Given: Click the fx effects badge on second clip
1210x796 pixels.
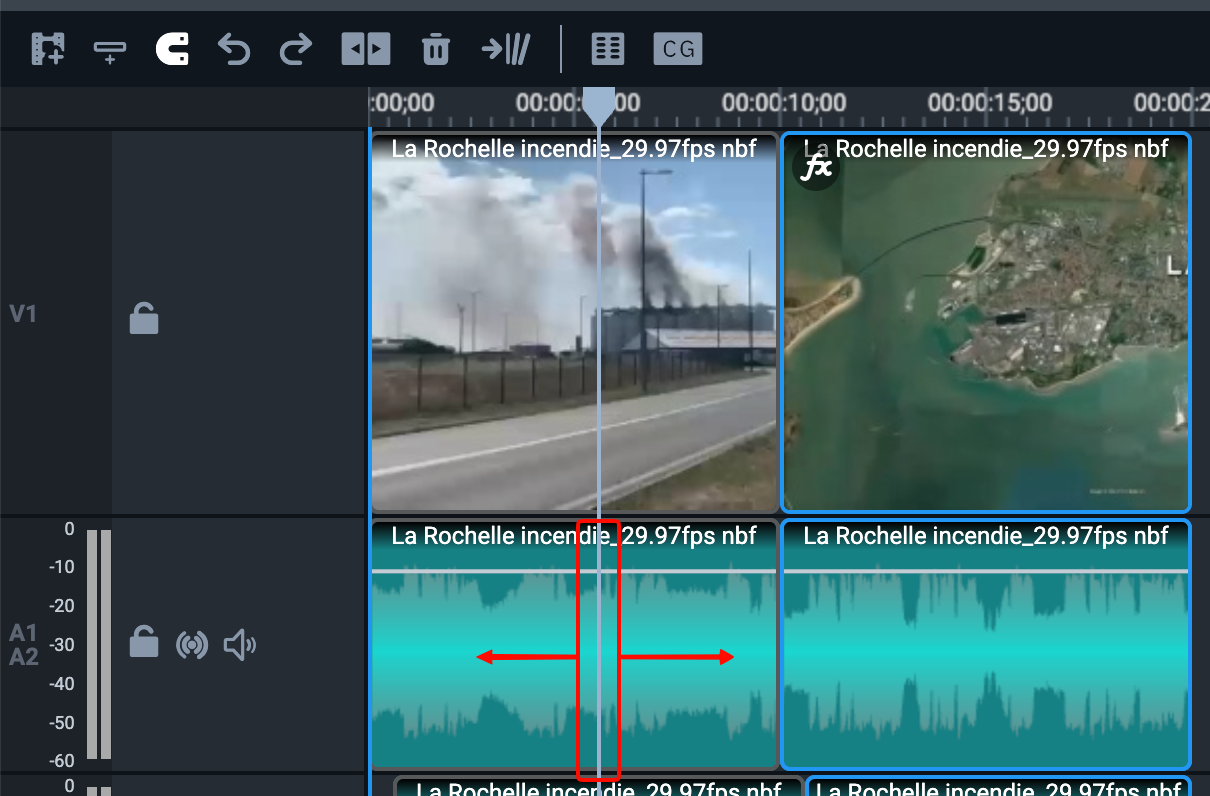Looking at the screenshot, I should click(814, 167).
